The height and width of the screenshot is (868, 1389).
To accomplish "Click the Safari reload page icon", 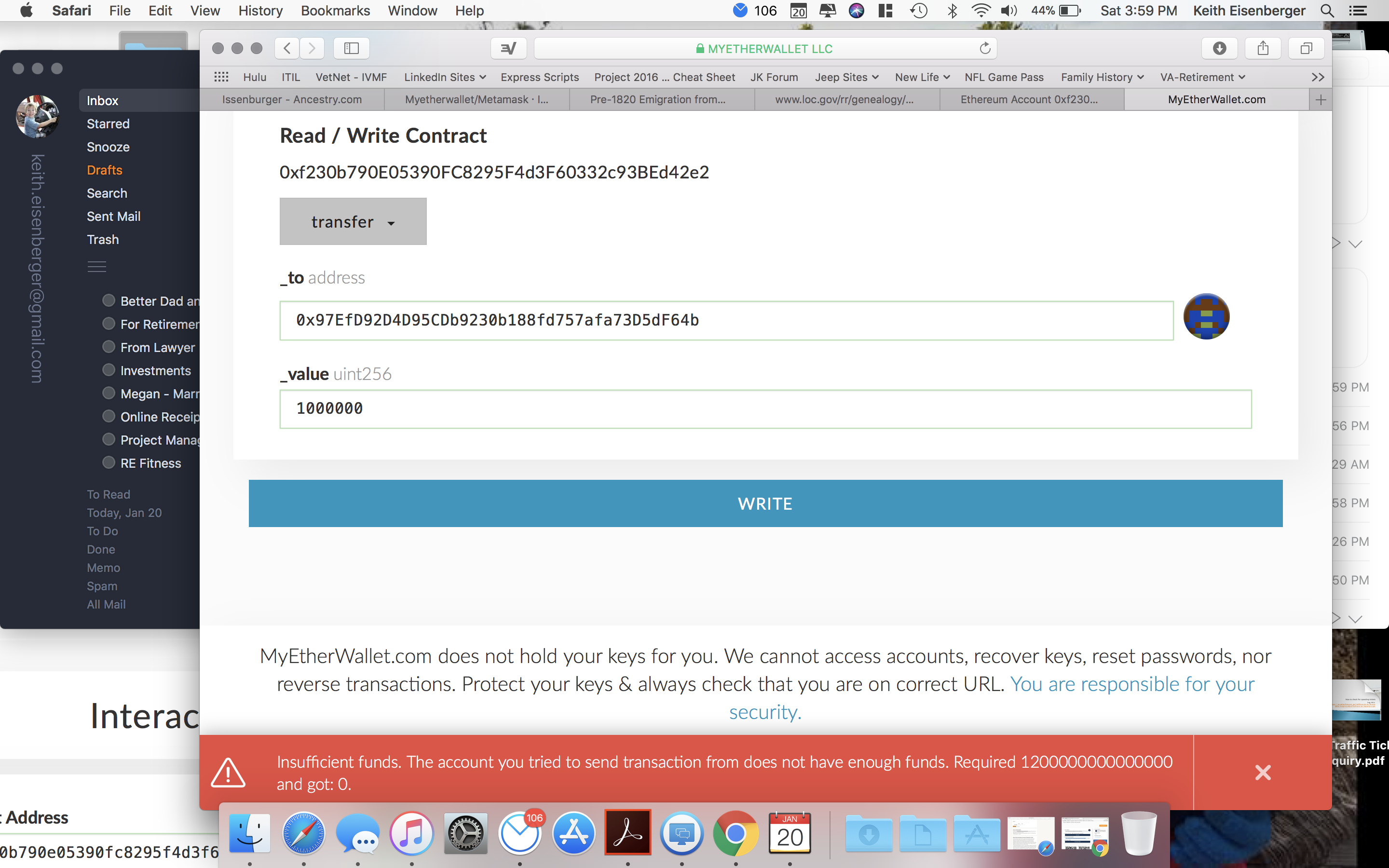I will click(x=985, y=48).
